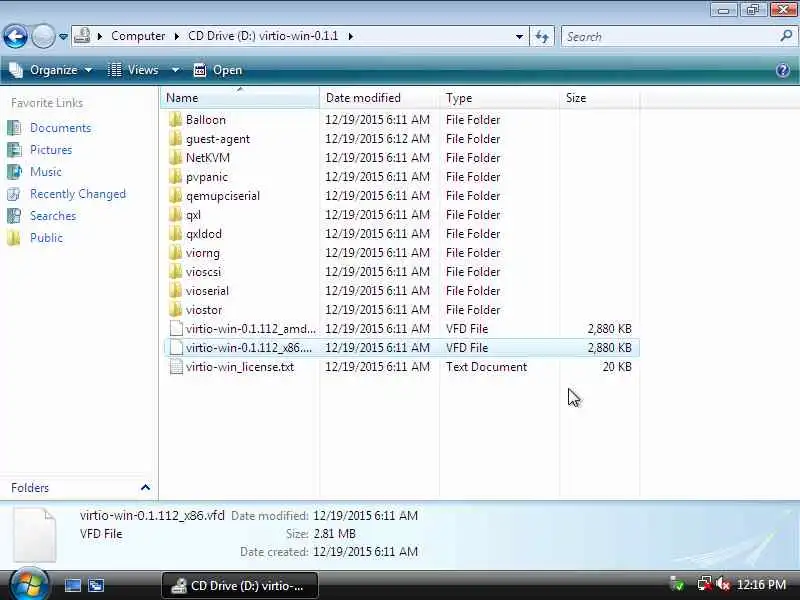Select the viostor folder icon
Image resolution: width=800 pixels, height=600 pixels.
click(176, 310)
